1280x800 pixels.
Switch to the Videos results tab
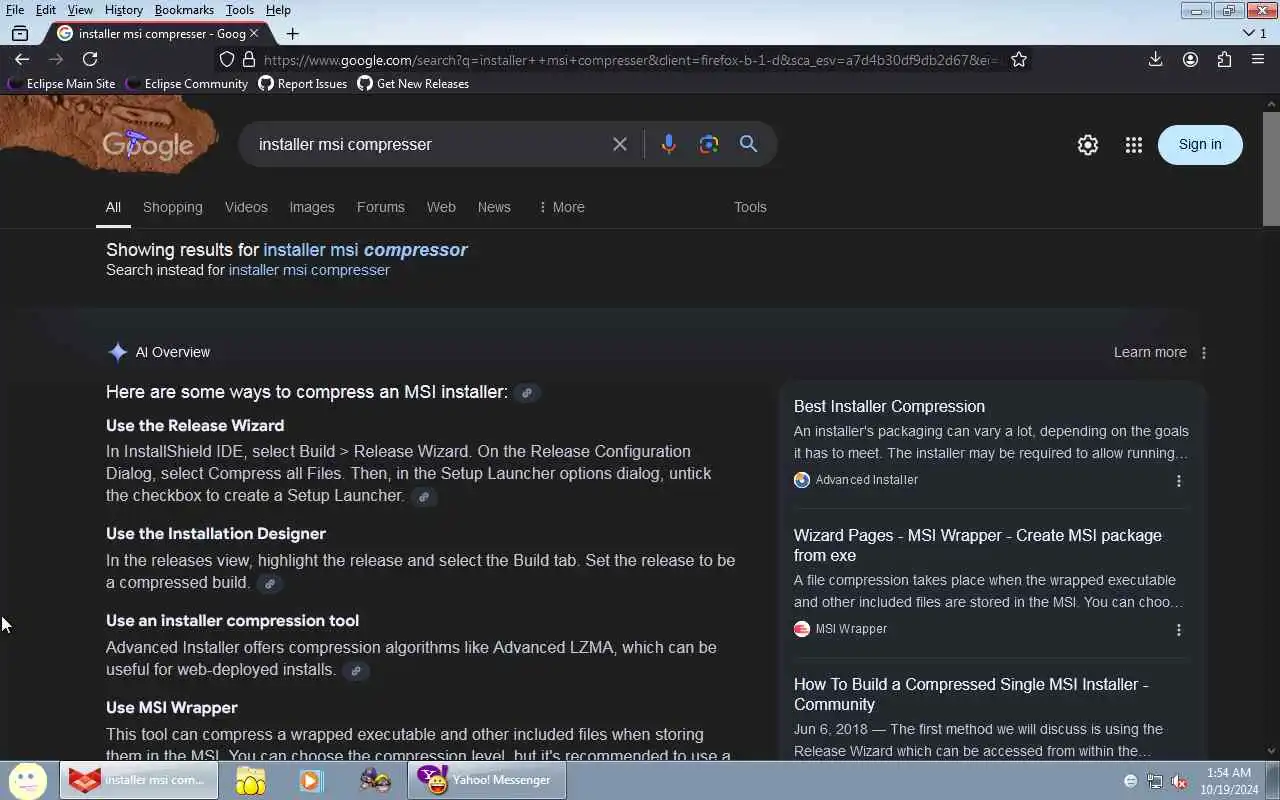(x=246, y=207)
